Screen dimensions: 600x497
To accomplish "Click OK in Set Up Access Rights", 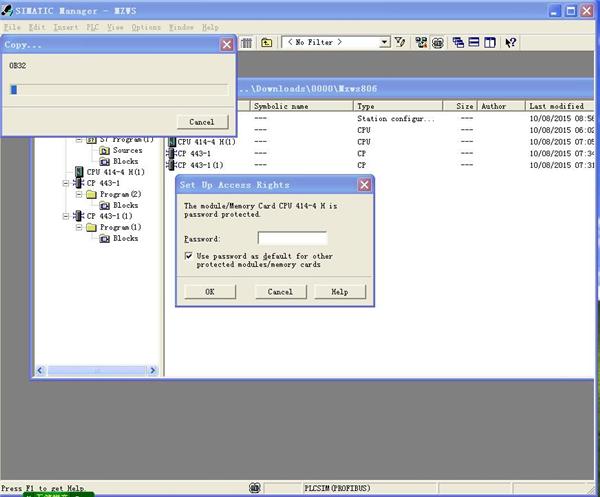I will 210,292.
